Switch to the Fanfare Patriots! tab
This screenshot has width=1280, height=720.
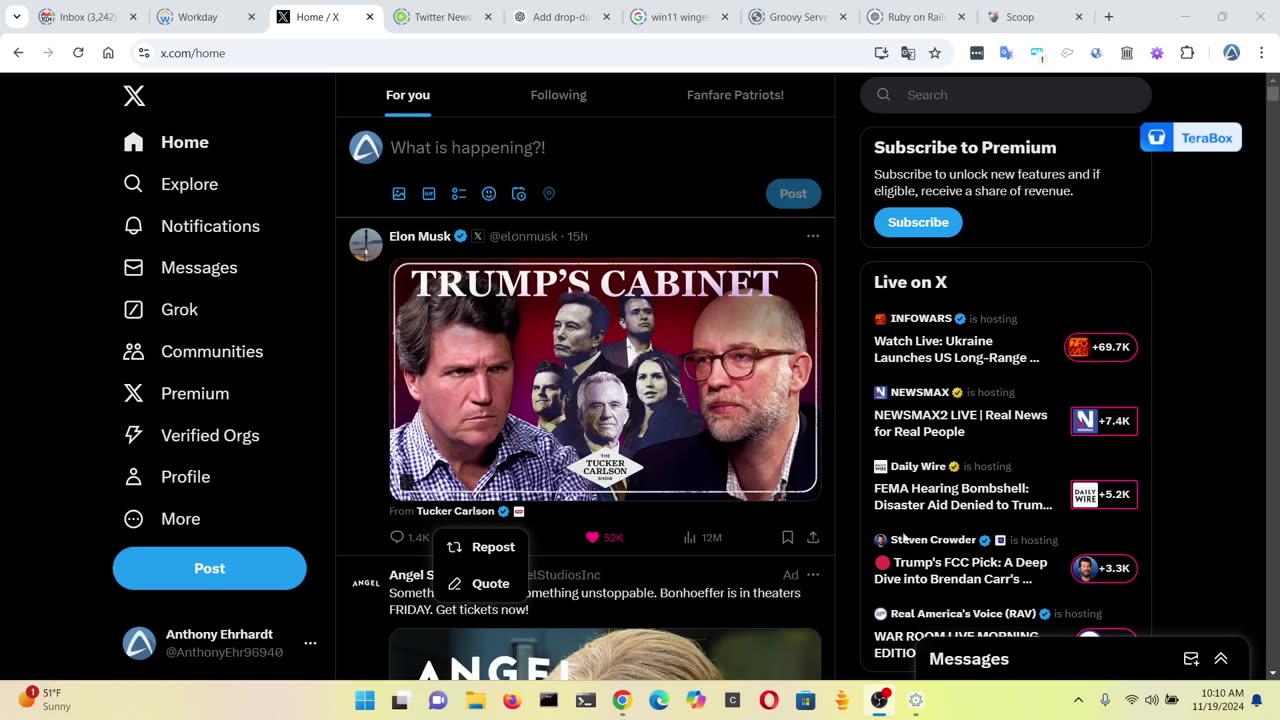point(735,95)
